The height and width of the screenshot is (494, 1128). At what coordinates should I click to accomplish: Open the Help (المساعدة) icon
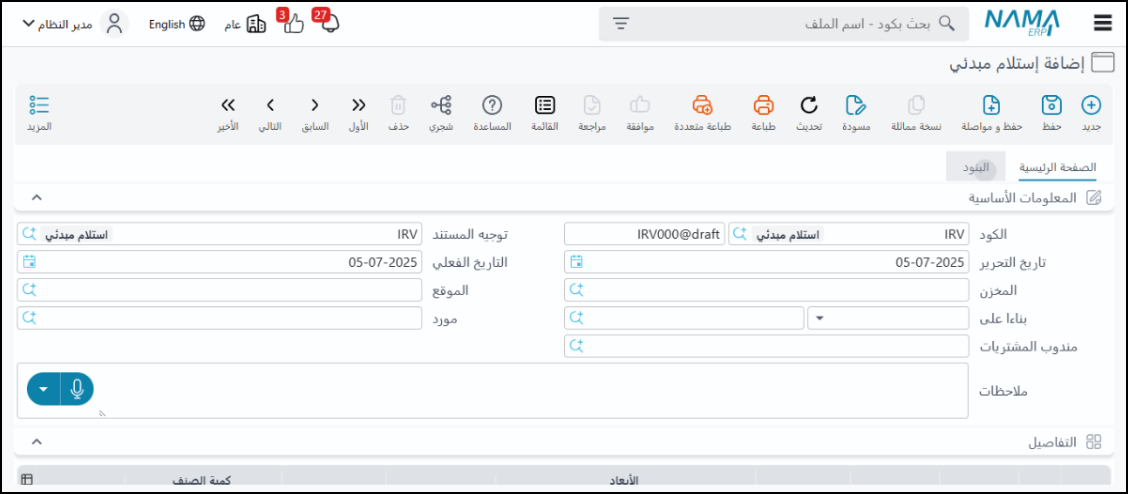point(492,105)
